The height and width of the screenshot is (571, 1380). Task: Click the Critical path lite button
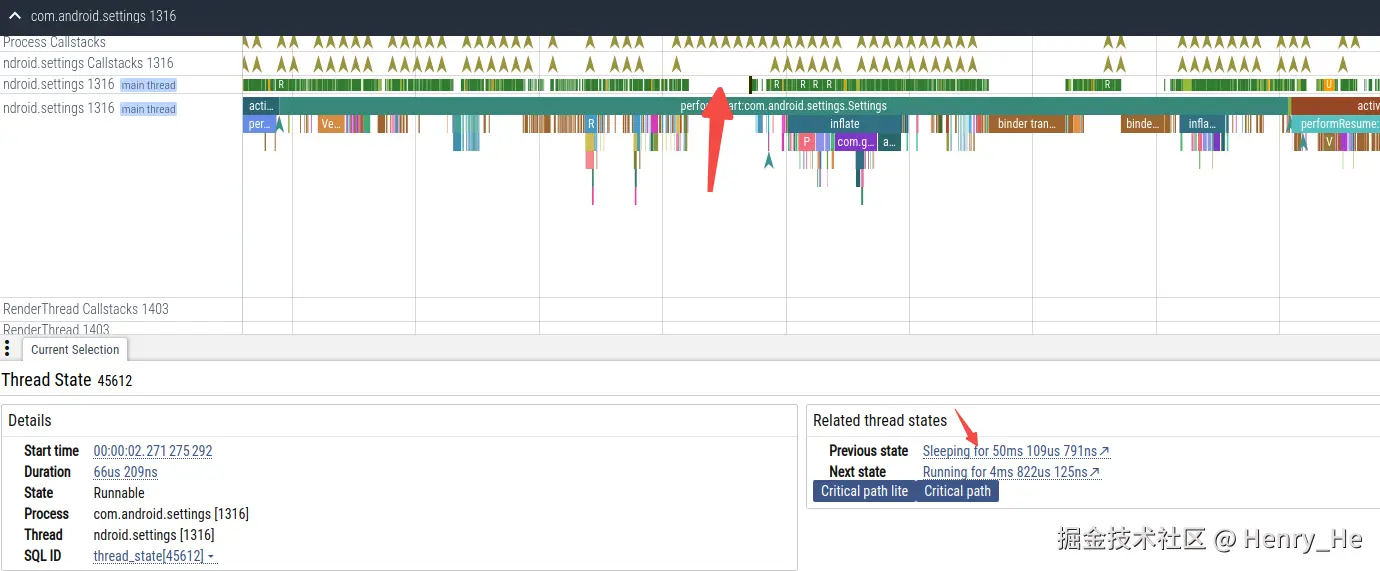click(864, 491)
